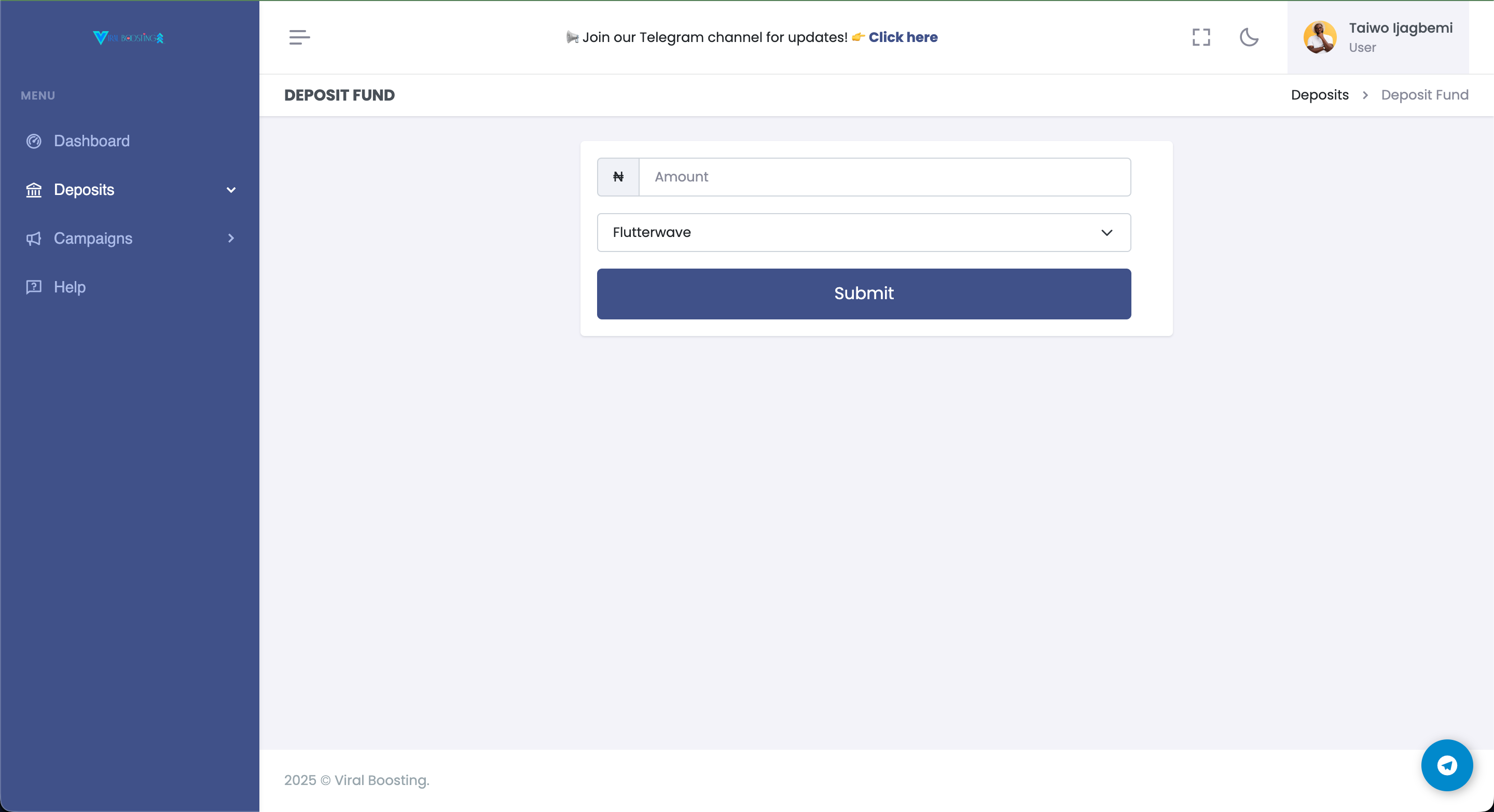Open the Flutterwave payment method dropdown
The width and height of the screenshot is (1494, 812).
click(864, 232)
